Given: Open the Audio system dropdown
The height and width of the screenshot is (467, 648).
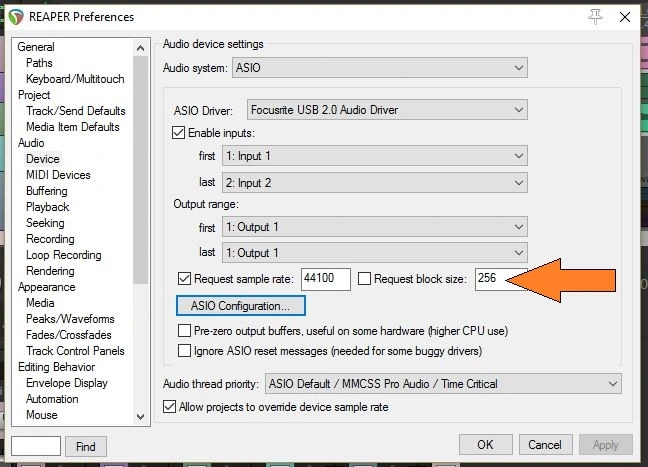Looking at the screenshot, I should (x=380, y=67).
